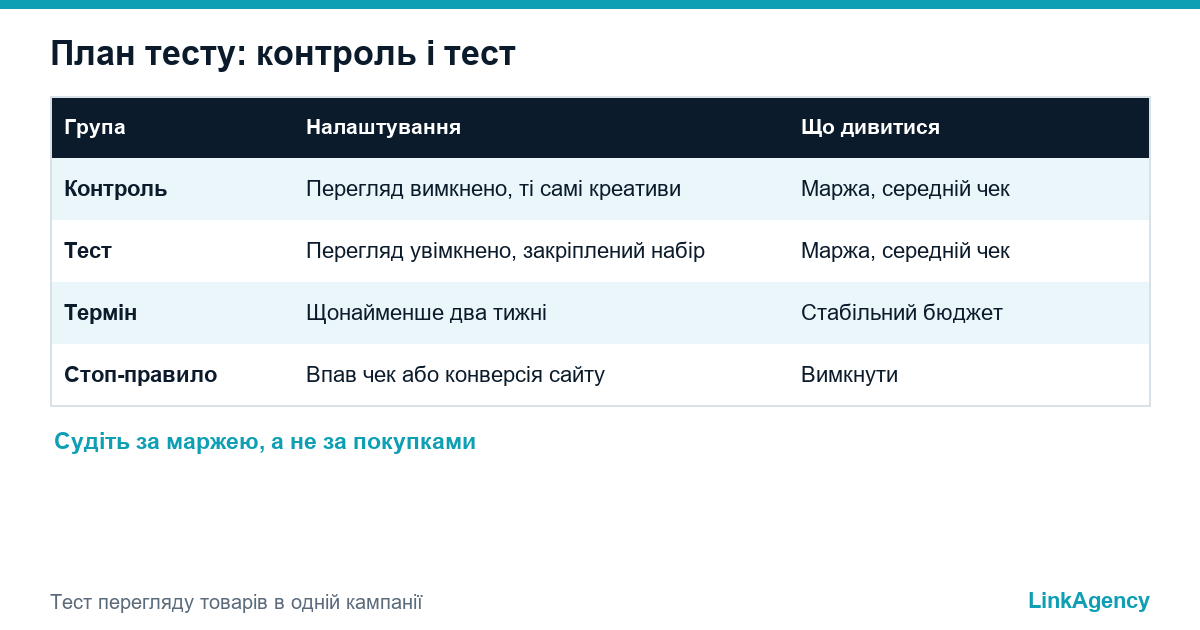Click the 'Стоп-правило' row label
This screenshot has height=630, width=1200.
(141, 374)
